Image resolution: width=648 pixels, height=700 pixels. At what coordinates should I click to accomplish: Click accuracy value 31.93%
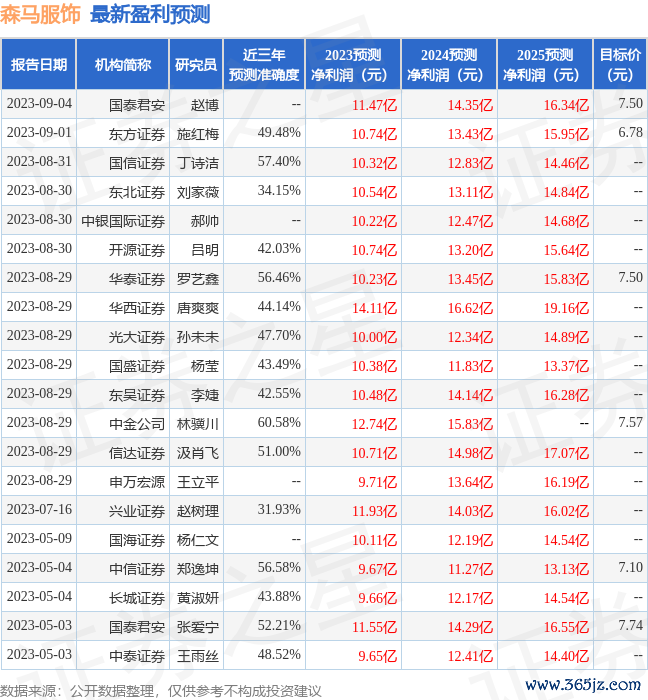(x=279, y=509)
